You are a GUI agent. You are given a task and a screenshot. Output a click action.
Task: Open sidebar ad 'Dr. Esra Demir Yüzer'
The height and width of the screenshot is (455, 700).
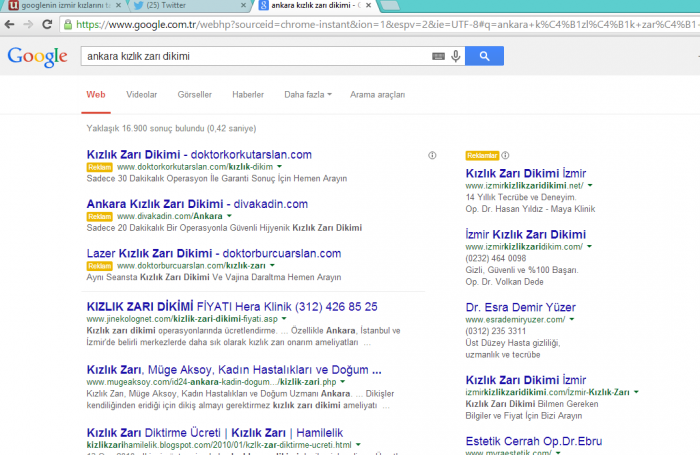521,307
